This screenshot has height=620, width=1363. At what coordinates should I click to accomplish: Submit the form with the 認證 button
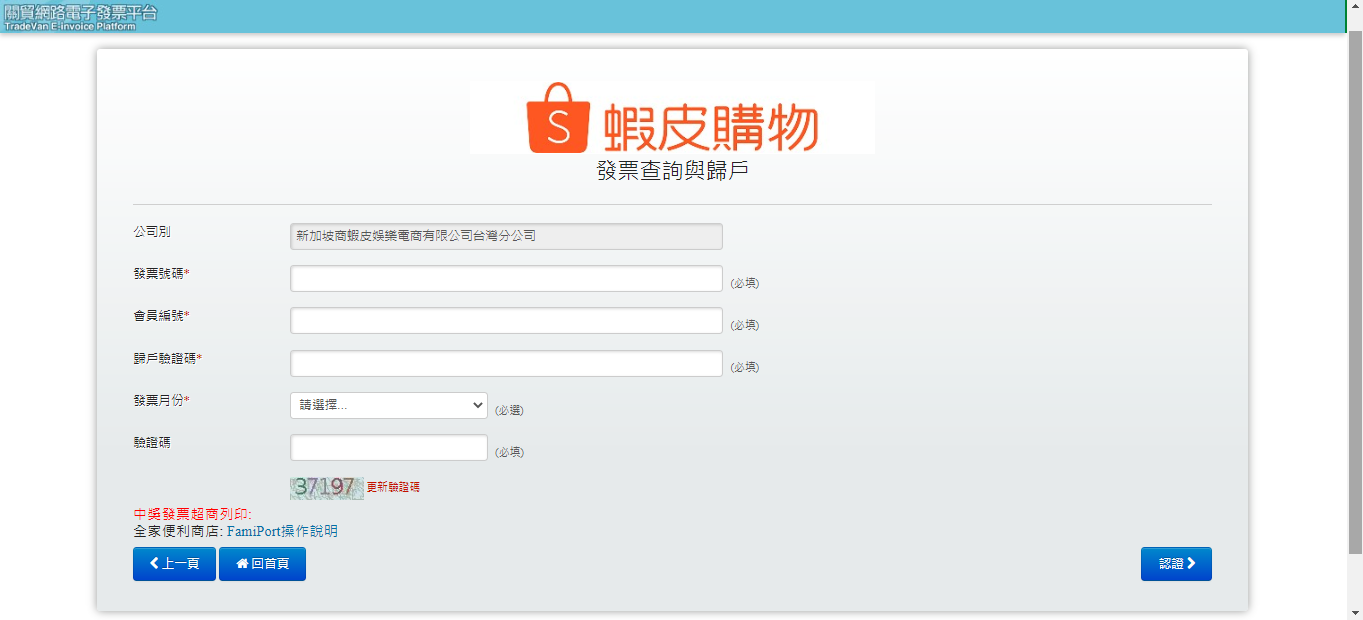click(x=1175, y=564)
